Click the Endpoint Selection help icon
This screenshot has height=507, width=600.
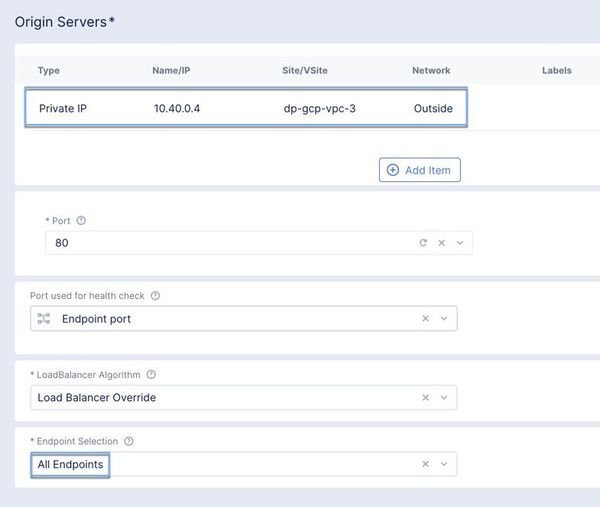(129, 441)
